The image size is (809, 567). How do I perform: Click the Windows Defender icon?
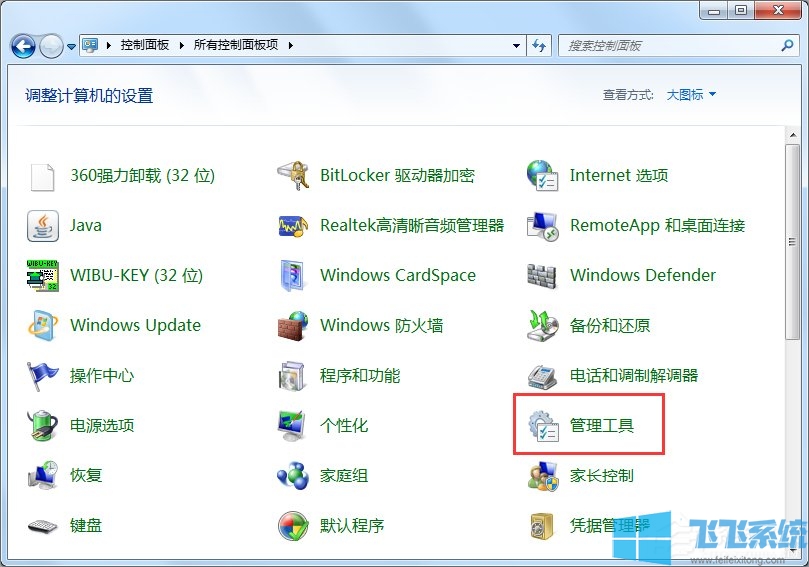(542, 276)
